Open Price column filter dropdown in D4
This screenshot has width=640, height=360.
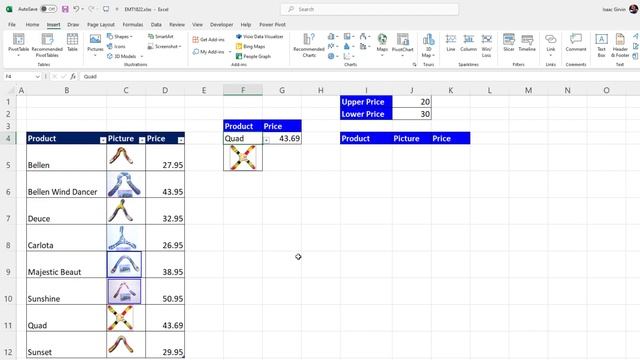coord(180,140)
